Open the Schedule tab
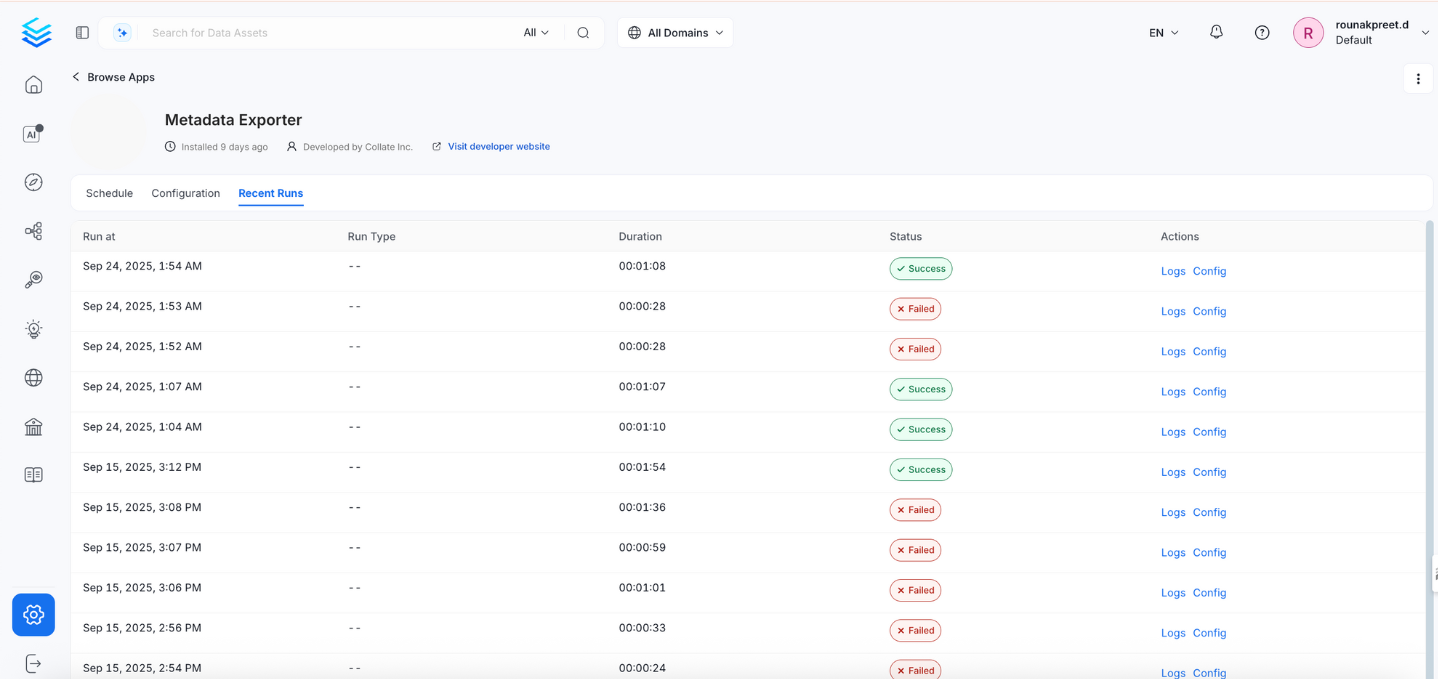This screenshot has height=679, width=1438. 109,193
